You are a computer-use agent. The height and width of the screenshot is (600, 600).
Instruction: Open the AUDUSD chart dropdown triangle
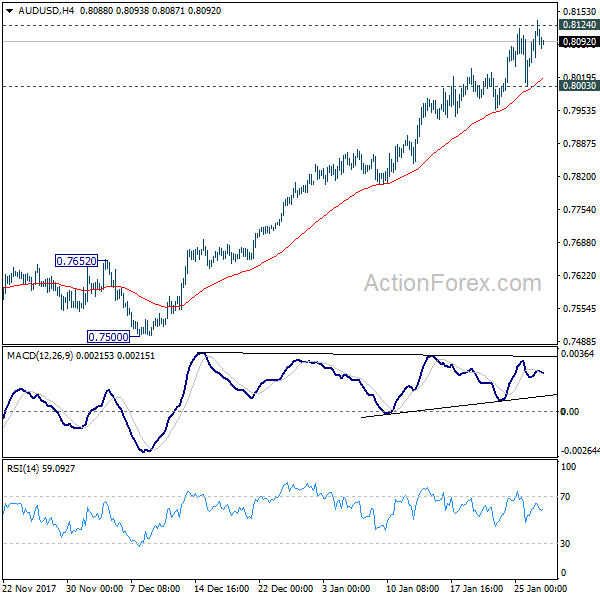[10, 11]
